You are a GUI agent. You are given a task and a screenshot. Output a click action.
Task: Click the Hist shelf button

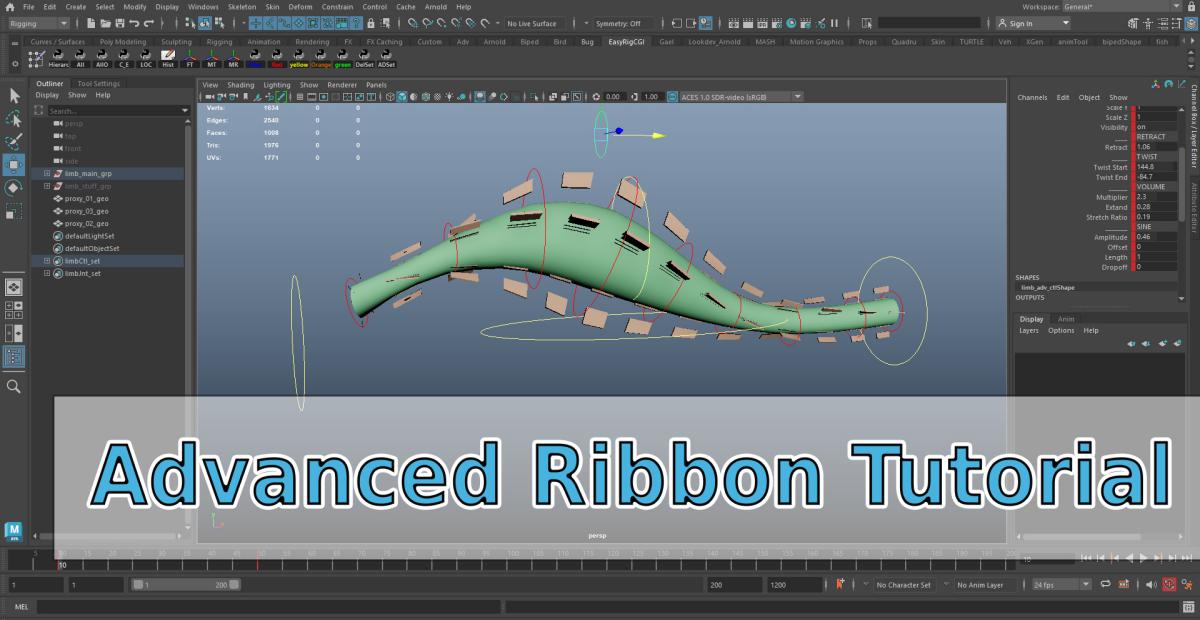pos(167,59)
